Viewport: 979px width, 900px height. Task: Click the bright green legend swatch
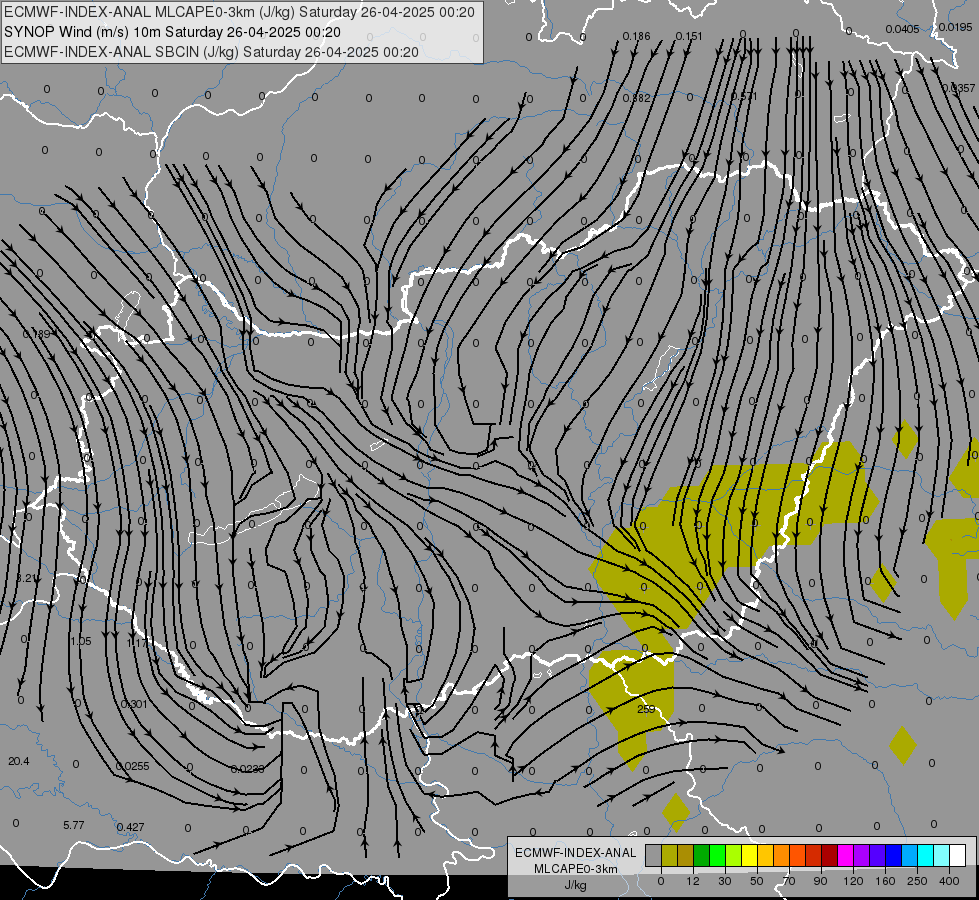click(x=718, y=856)
